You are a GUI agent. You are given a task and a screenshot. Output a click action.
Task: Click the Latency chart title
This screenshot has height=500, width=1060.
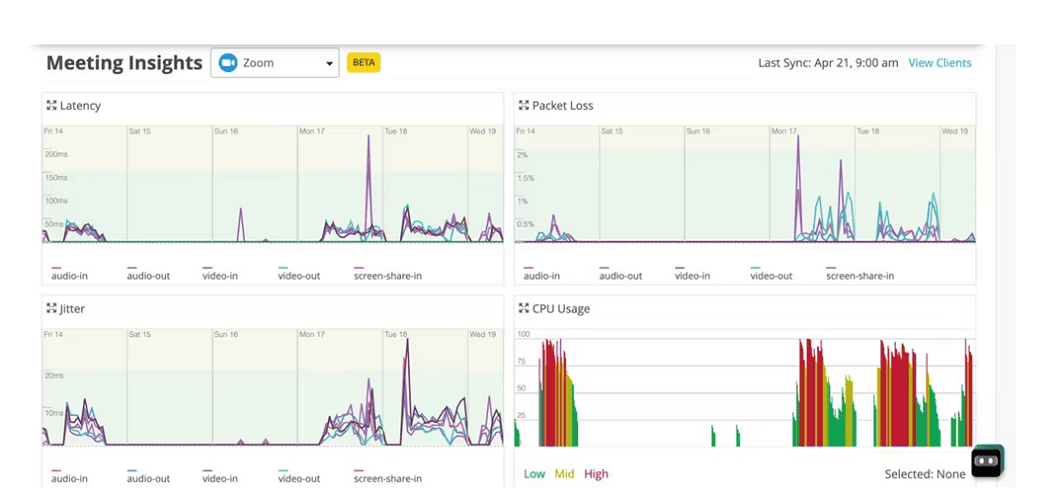(x=80, y=105)
